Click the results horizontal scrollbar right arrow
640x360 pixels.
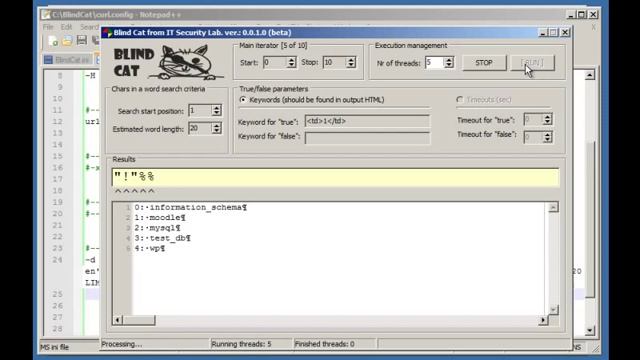tap(543, 320)
